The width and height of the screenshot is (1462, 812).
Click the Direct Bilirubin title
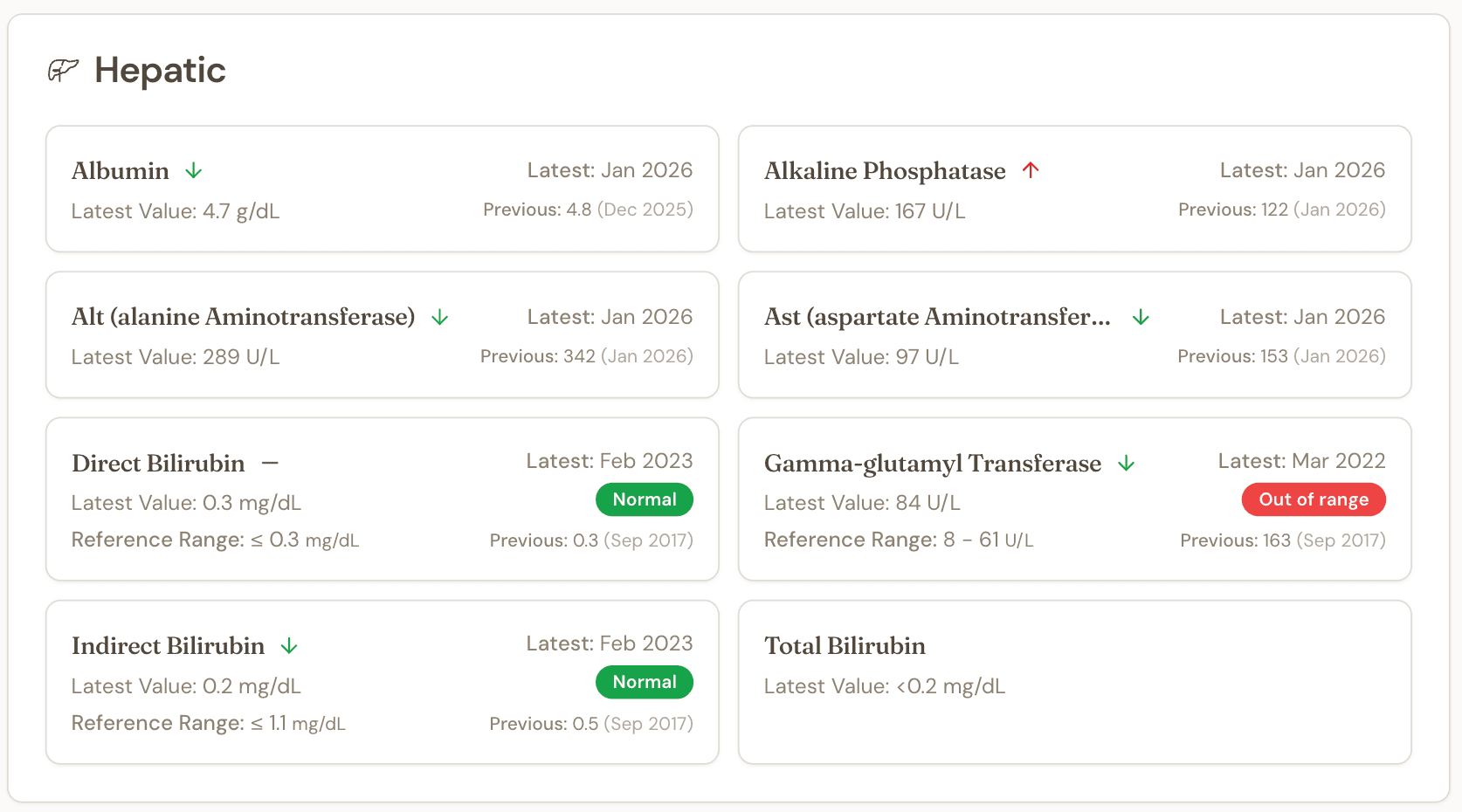point(158,464)
